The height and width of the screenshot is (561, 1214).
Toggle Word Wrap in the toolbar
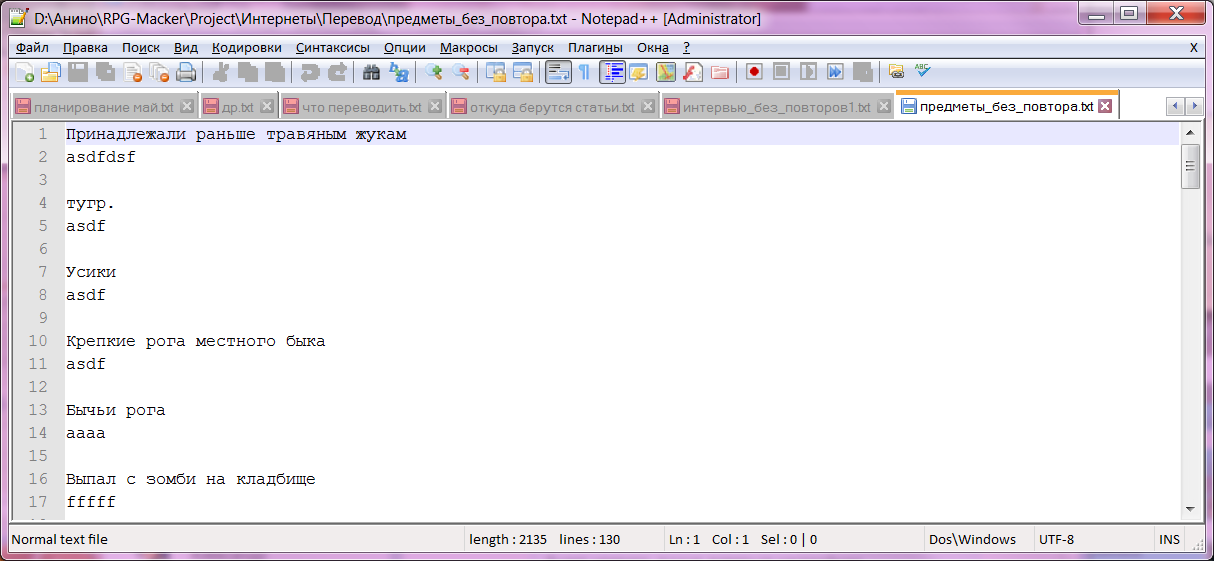pyautogui.click(x=557, y=72)
